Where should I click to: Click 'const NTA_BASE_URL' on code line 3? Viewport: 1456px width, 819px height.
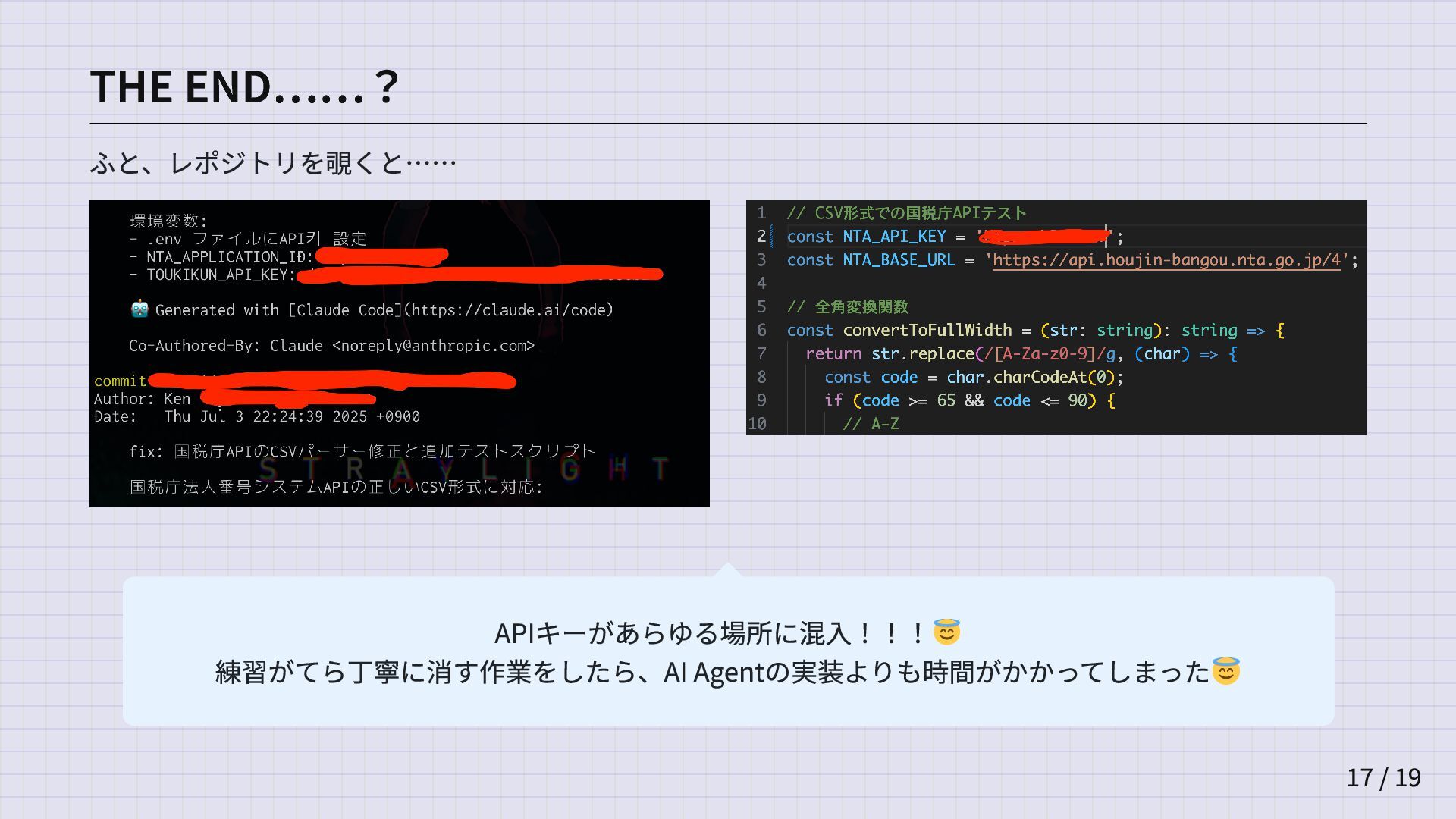(871, 260)
